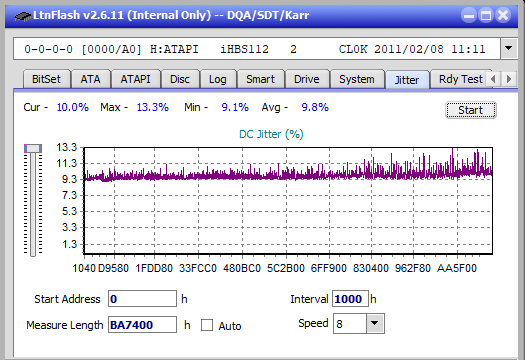Screen dimensions: 525x360
Task: Focus the Start Address input field
Action: (142, 299)
